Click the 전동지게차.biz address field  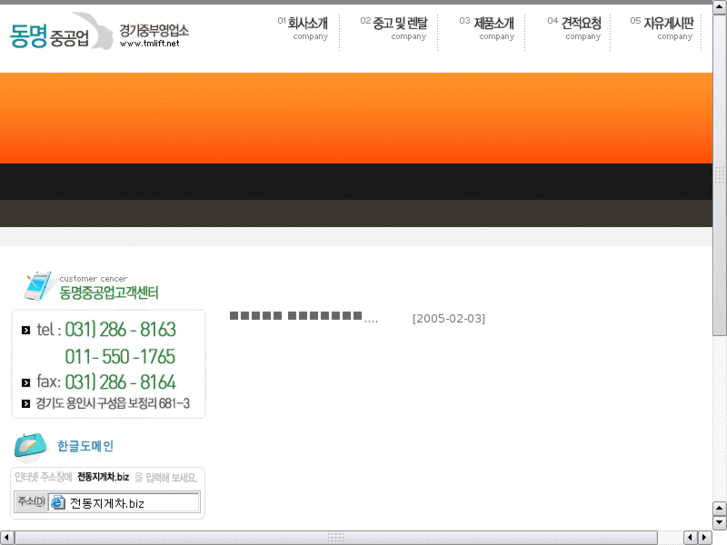click(124, 502)
